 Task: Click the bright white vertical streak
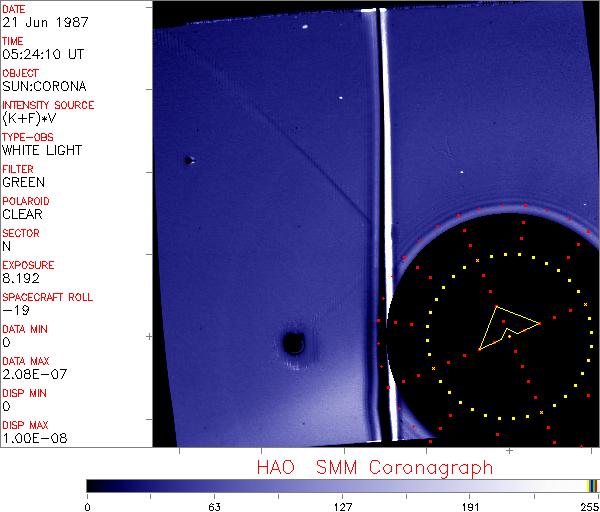click(380, 200)
